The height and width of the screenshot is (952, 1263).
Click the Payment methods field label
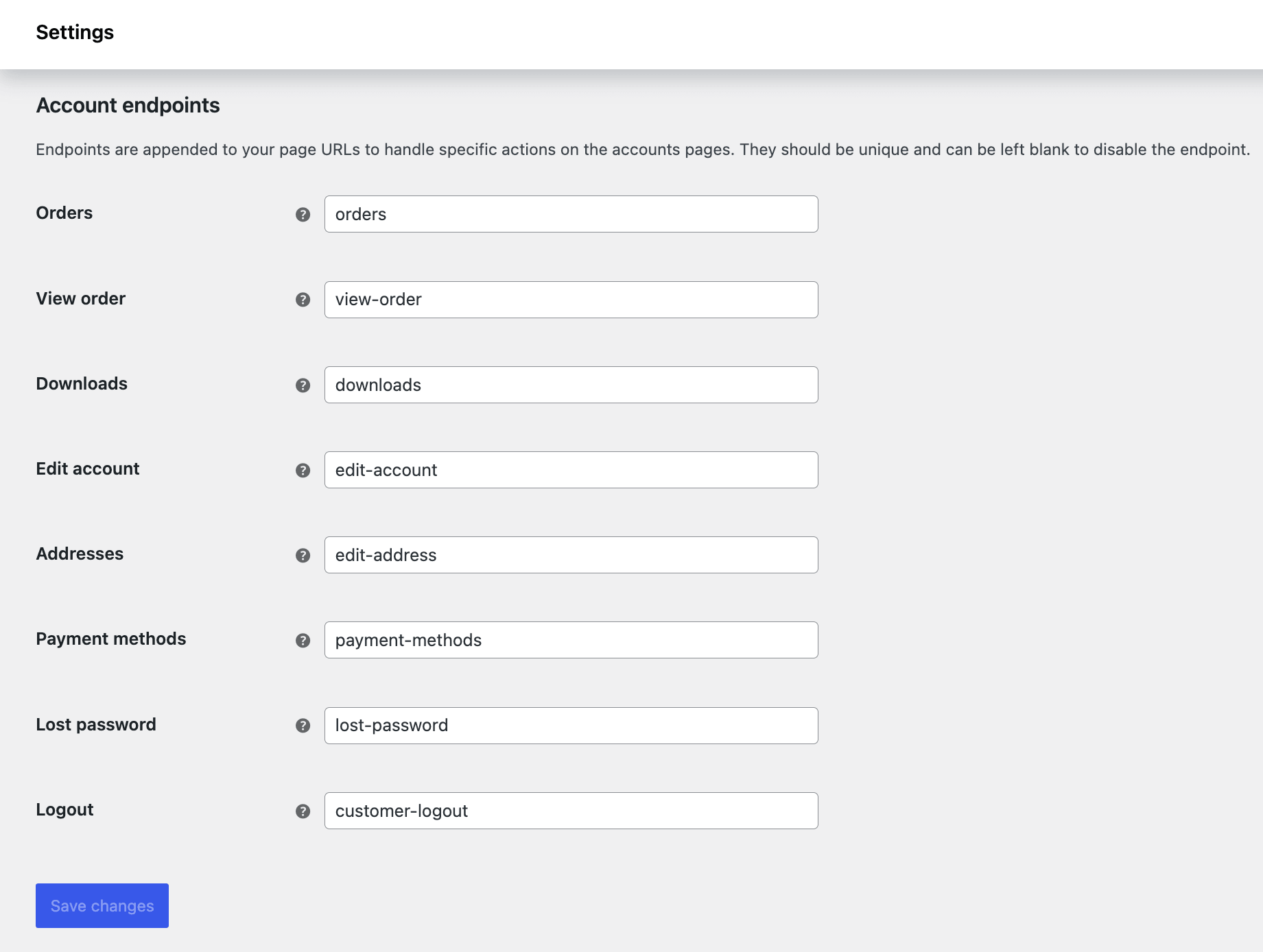point(111,639)
